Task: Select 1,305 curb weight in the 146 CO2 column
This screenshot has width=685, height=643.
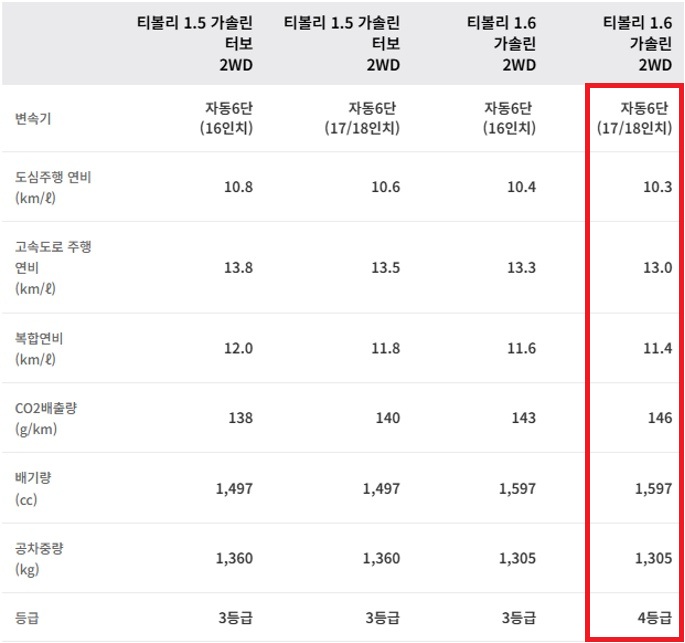Action: tap(654, 559)
